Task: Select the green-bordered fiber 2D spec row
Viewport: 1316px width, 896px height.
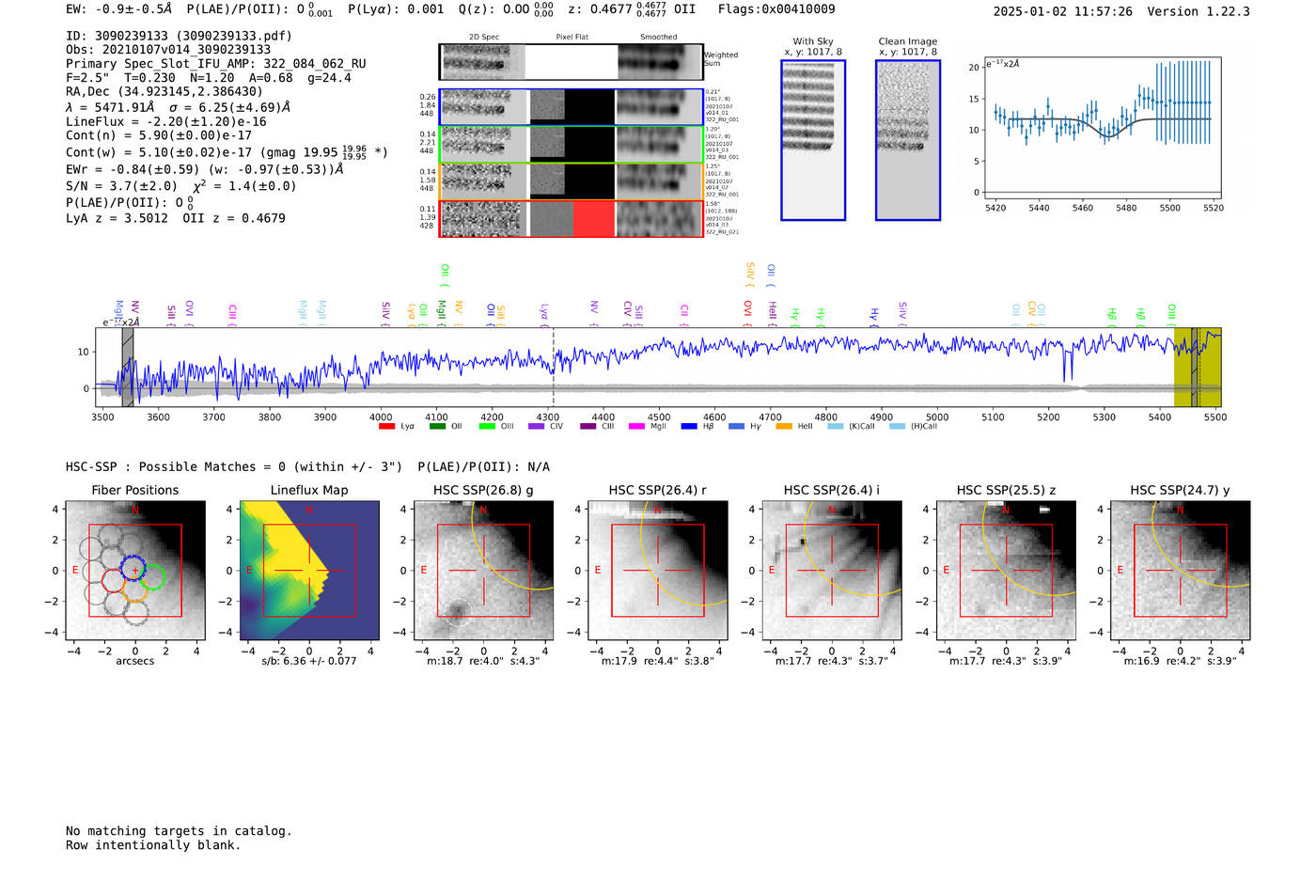Action: click(x=572, y=144)
